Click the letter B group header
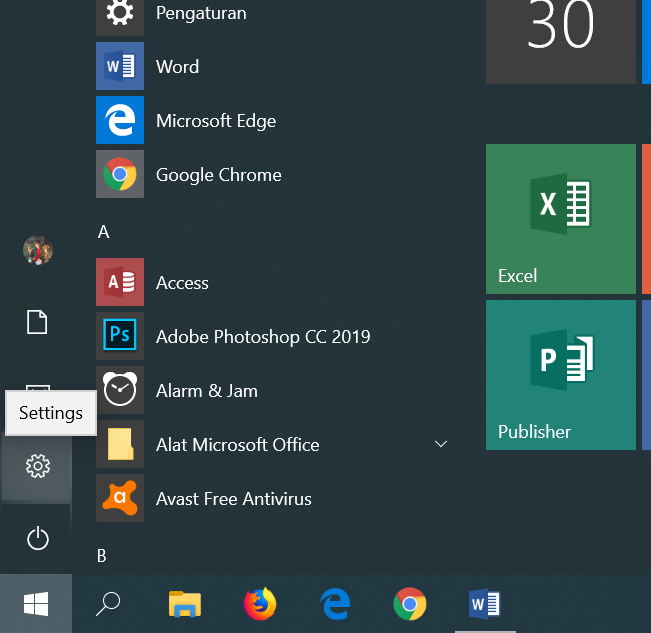The image size is (651, 633). point(102,555)
